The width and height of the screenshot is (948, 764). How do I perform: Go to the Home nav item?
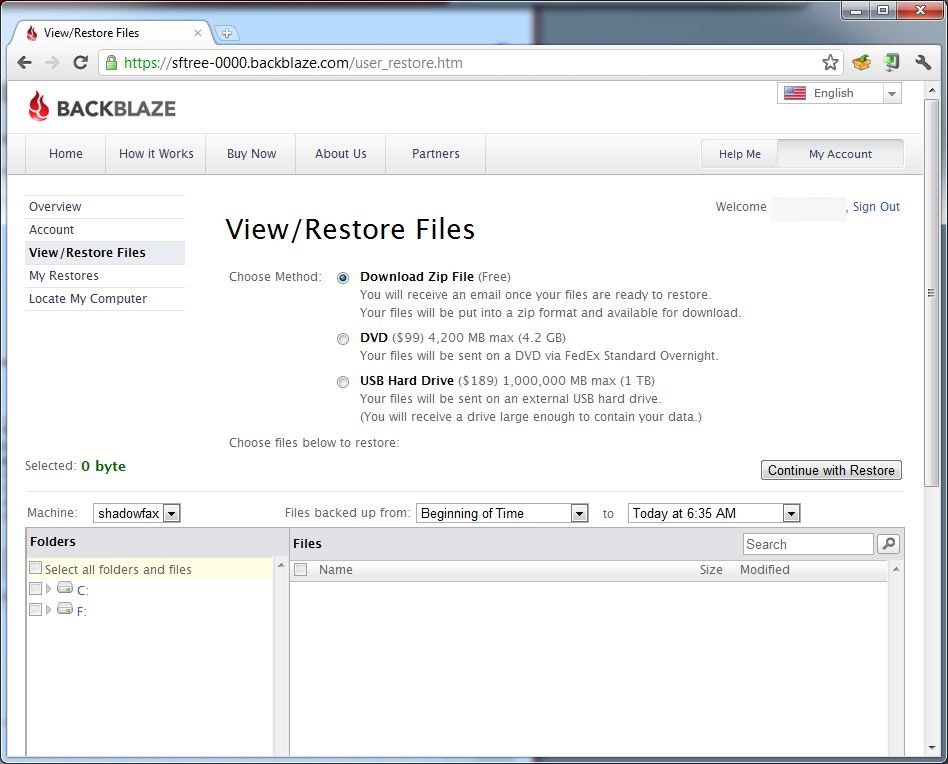tap(65, 154)
